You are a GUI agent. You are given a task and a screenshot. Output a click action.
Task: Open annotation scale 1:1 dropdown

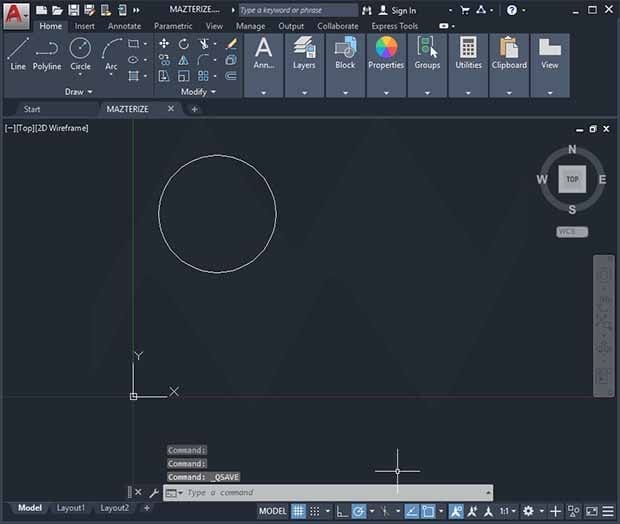tap(508, 511)
